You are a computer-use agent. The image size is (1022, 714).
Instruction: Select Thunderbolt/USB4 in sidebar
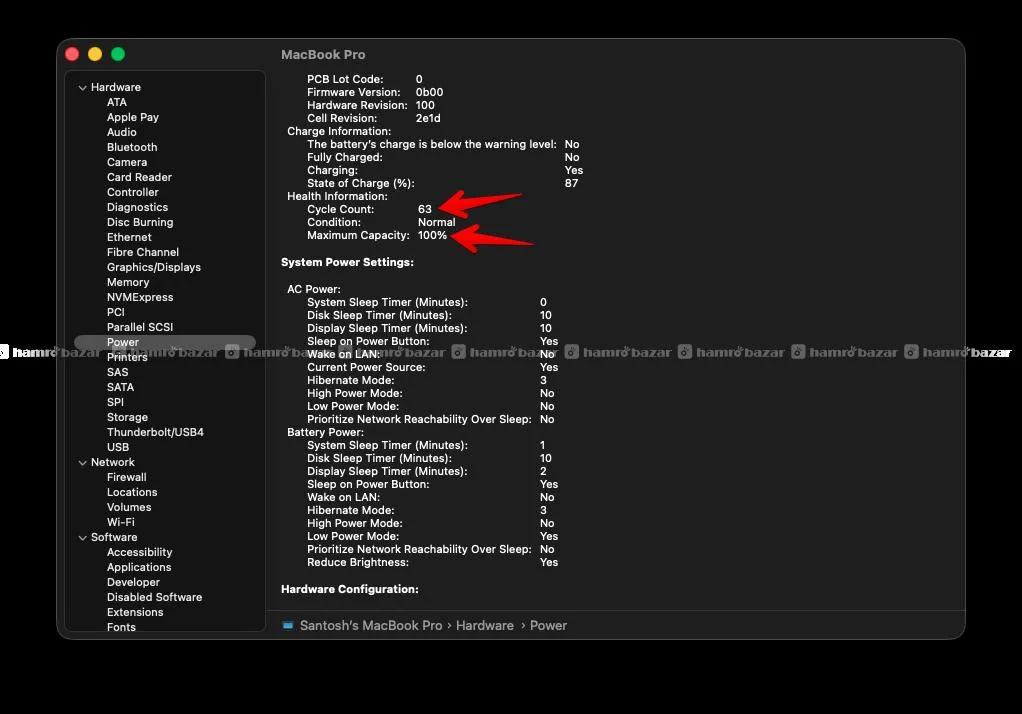point(155,432)
